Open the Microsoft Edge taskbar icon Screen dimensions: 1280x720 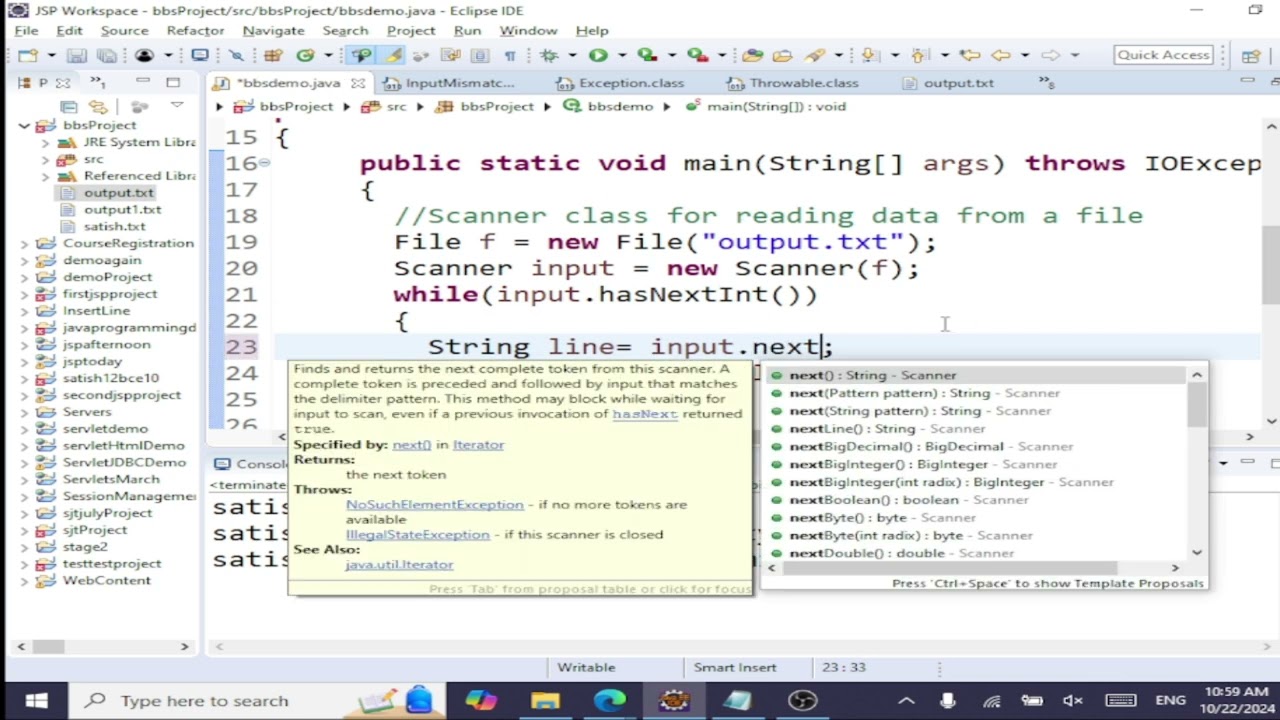610,700
